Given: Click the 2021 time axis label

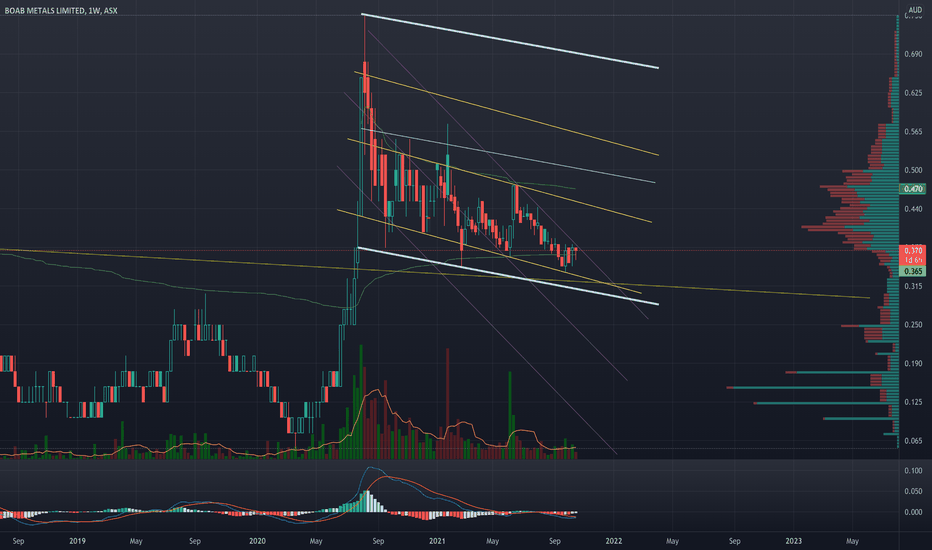Looking at the screenshot, I should (437, 541).
